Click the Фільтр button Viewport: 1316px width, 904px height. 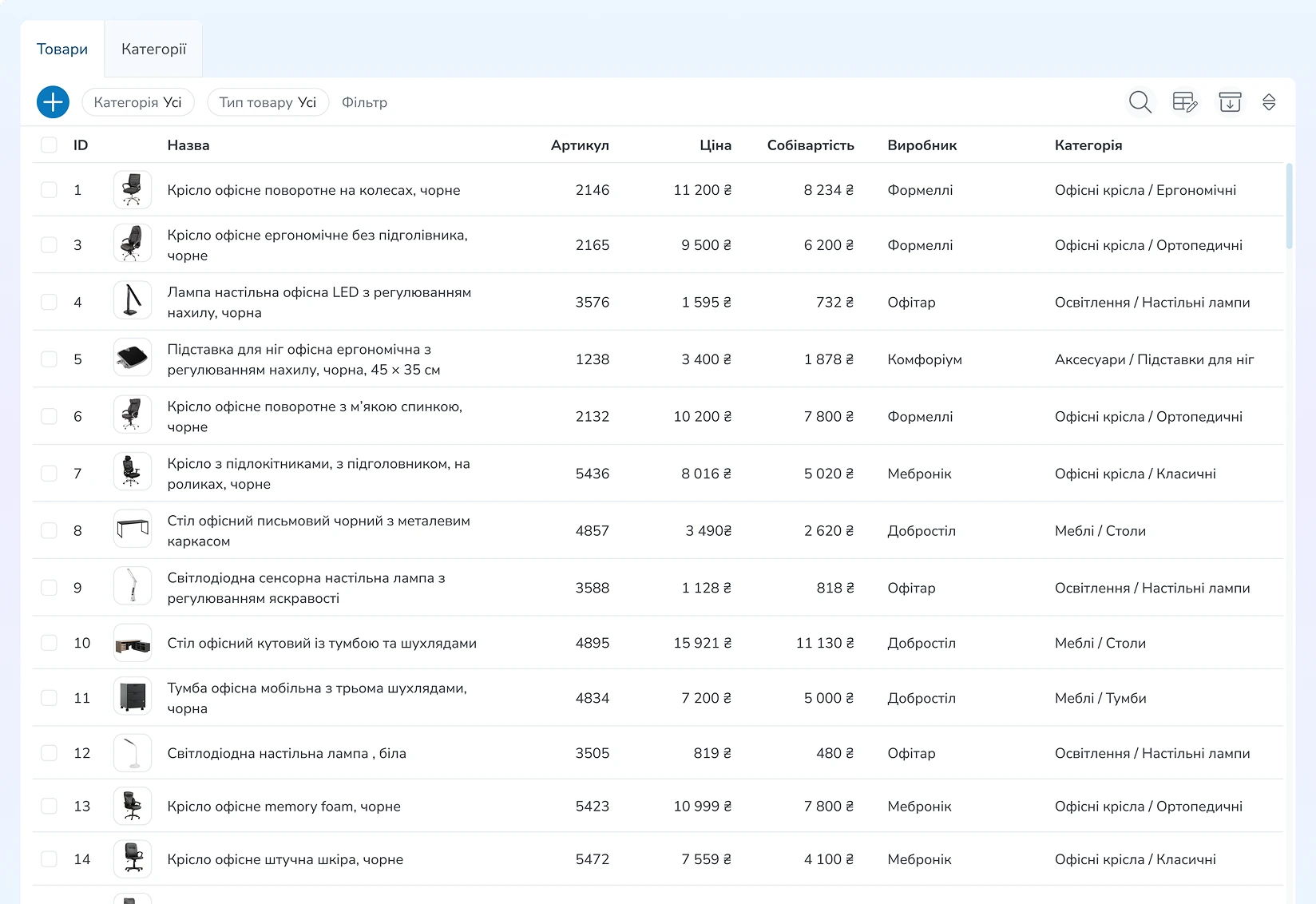[365, 102]
